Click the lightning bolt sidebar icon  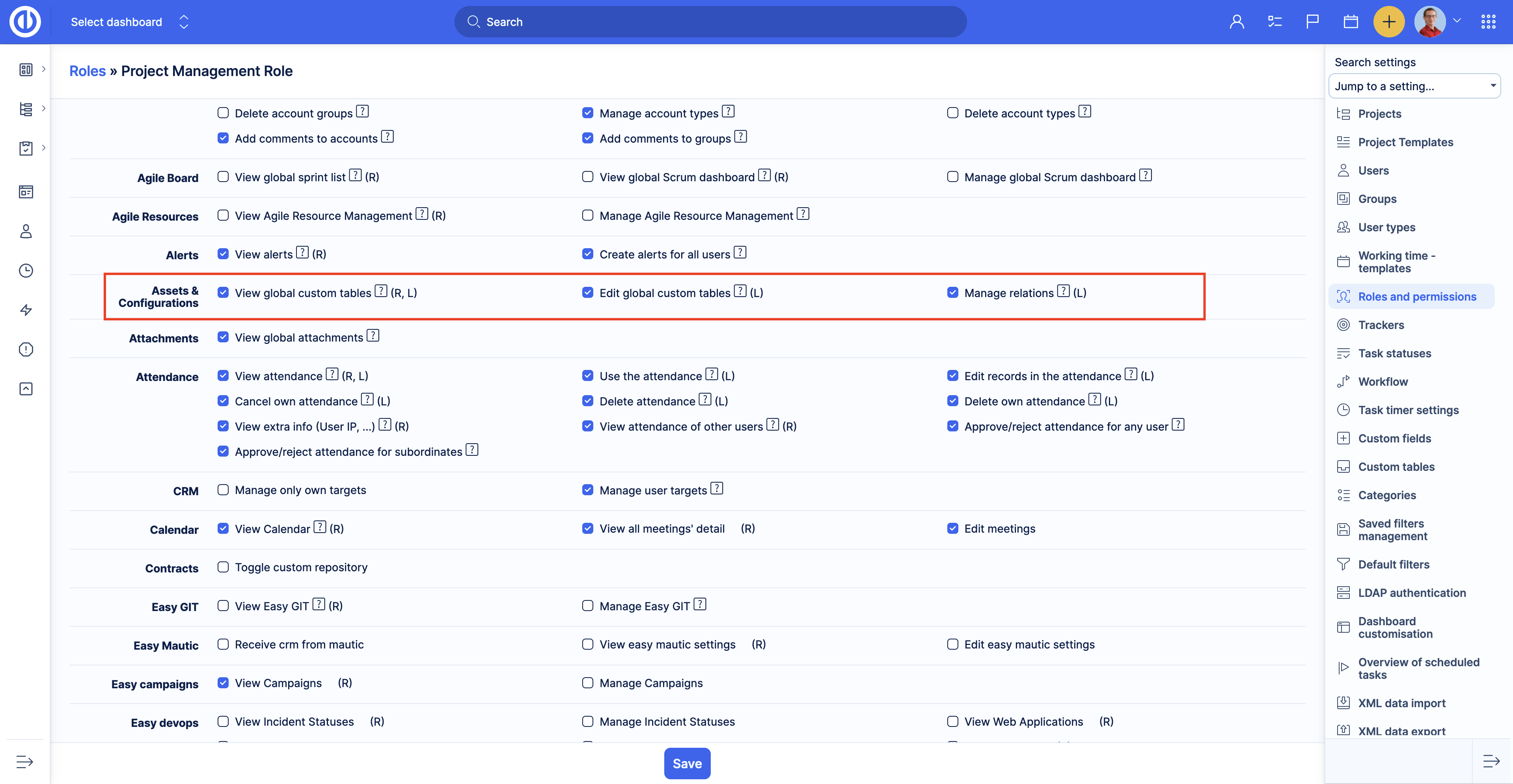26,310
